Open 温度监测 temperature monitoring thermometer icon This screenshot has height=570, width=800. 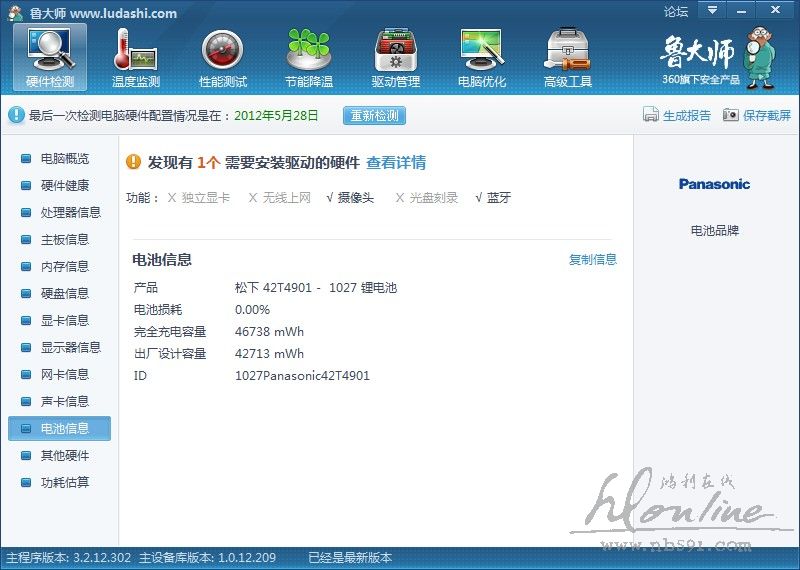point(136,57)
